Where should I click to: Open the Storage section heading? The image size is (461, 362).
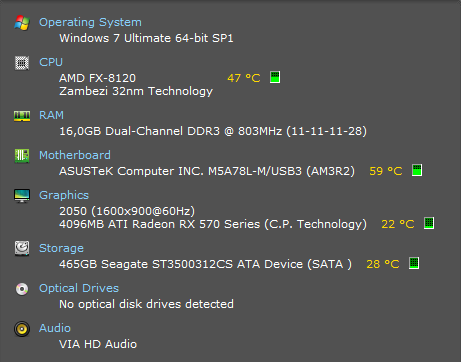pyautogui.click(x=61, y=248)
